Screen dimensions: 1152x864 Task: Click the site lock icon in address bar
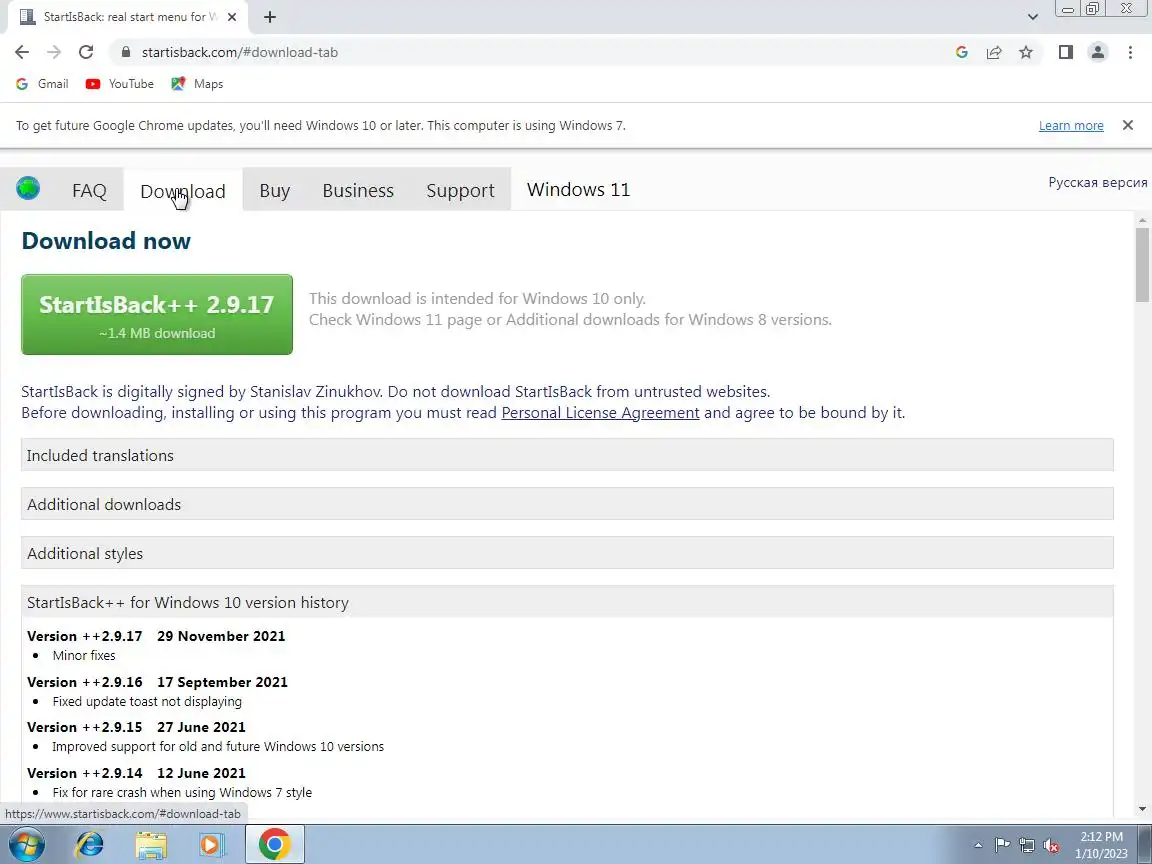tap(126, 52)
